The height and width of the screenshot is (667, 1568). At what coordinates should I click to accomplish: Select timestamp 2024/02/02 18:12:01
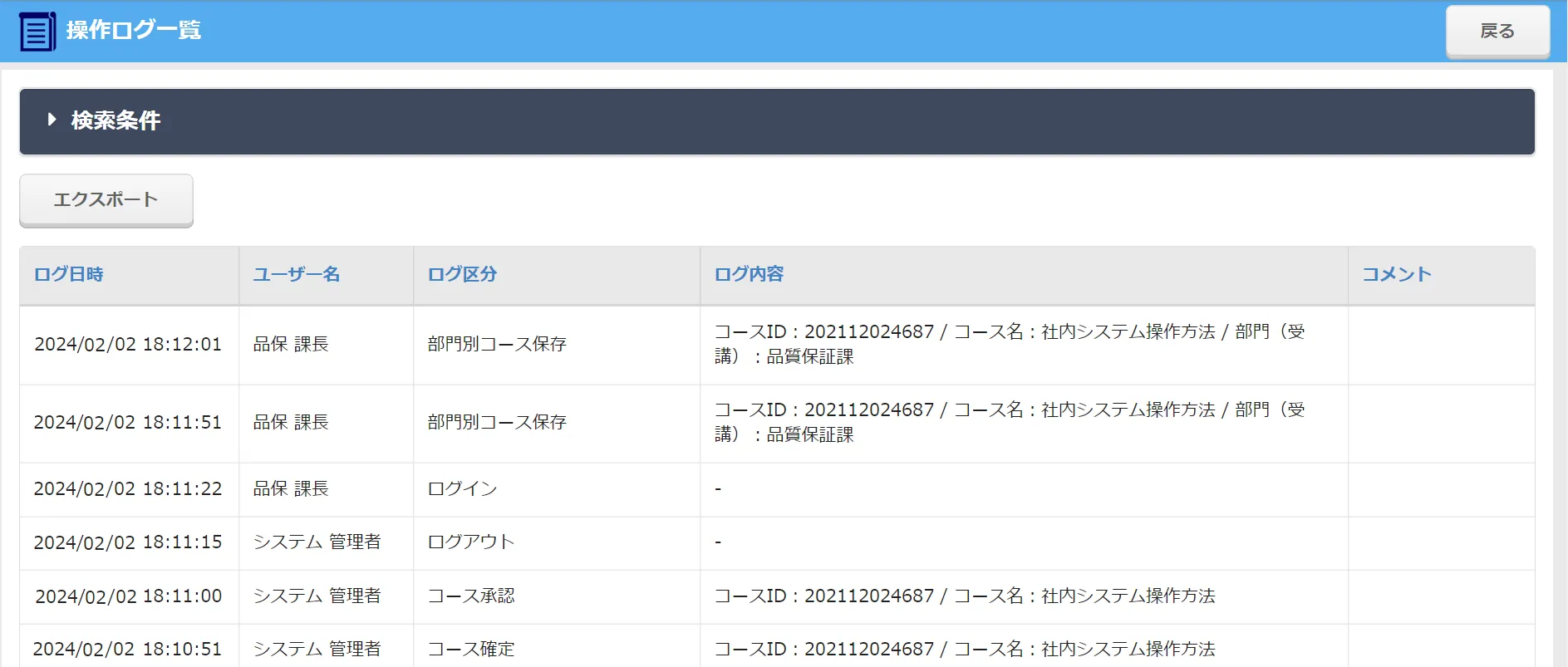(128, 344)
